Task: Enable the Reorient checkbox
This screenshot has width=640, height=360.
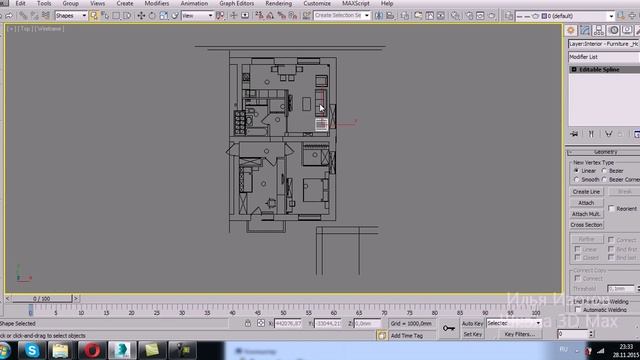Action: (x=611, y=208)
